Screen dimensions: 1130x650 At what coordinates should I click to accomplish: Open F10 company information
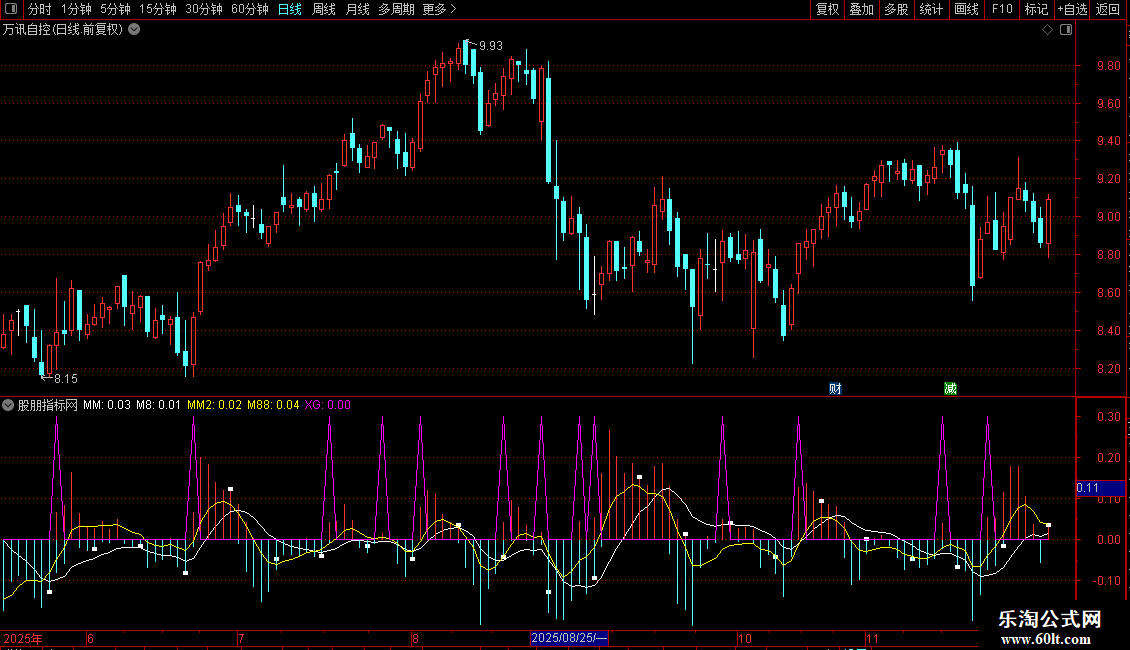(x=1002, y=9)
